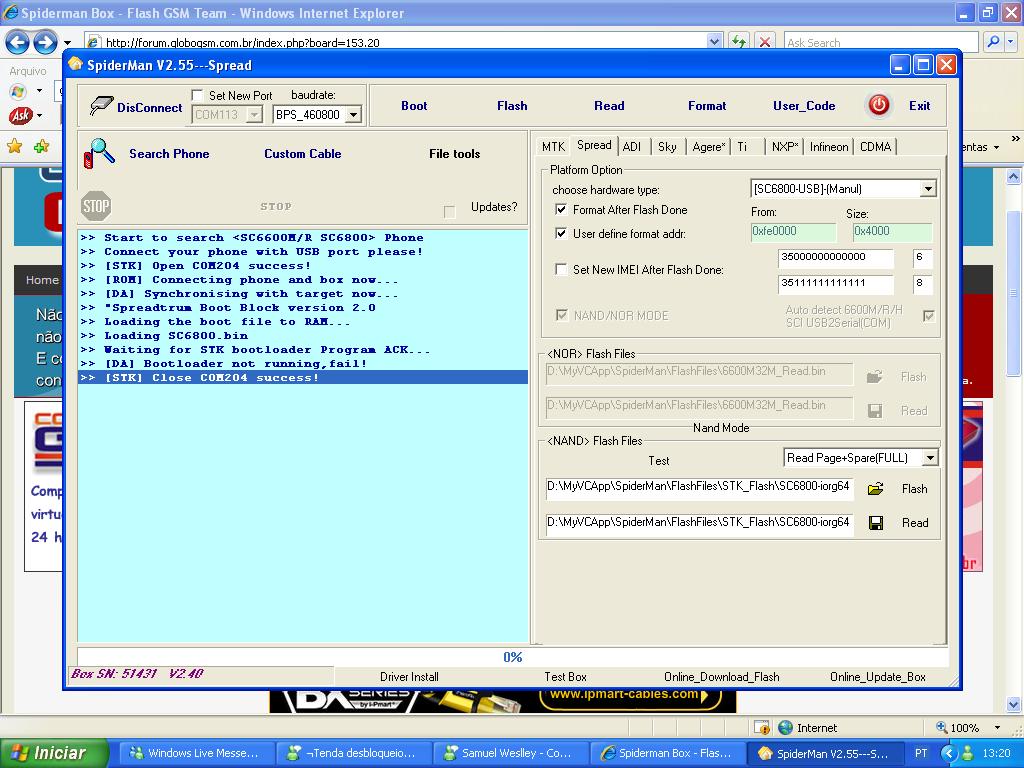Click the top Flash button
This screenshot has height=768, width=1024.
coord(512,106)
